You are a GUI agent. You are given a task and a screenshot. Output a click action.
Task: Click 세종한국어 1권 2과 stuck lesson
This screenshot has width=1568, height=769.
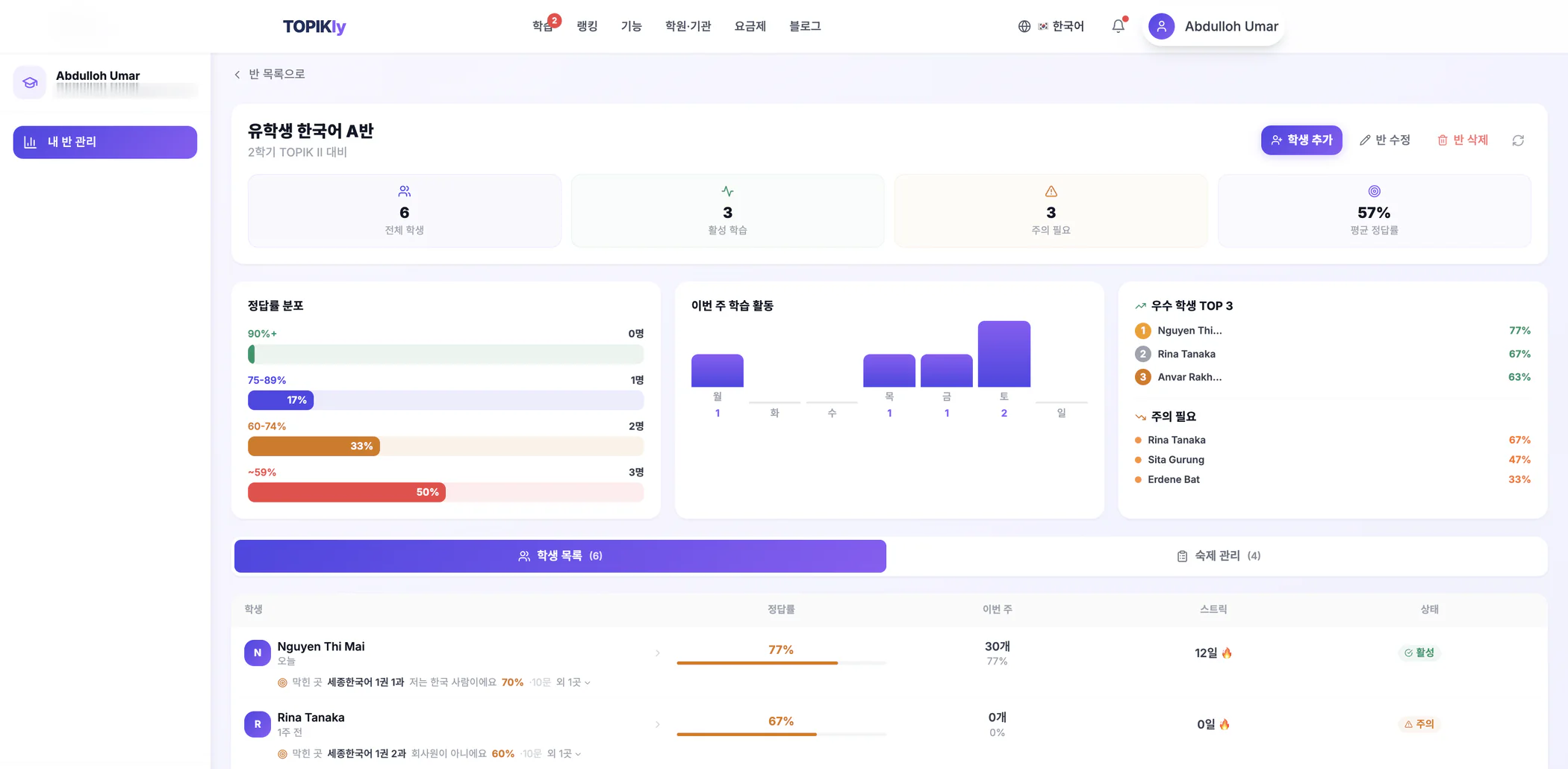point(367,754)
